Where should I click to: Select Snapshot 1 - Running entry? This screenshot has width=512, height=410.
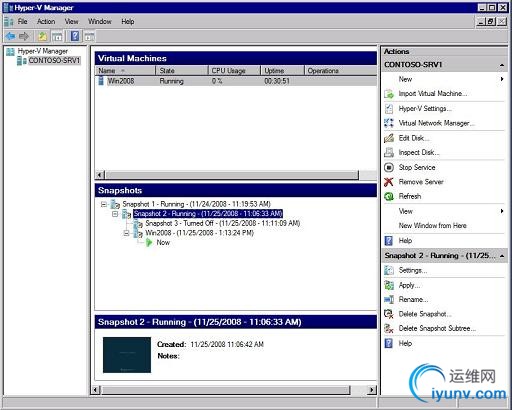click(x=196, y=204)
